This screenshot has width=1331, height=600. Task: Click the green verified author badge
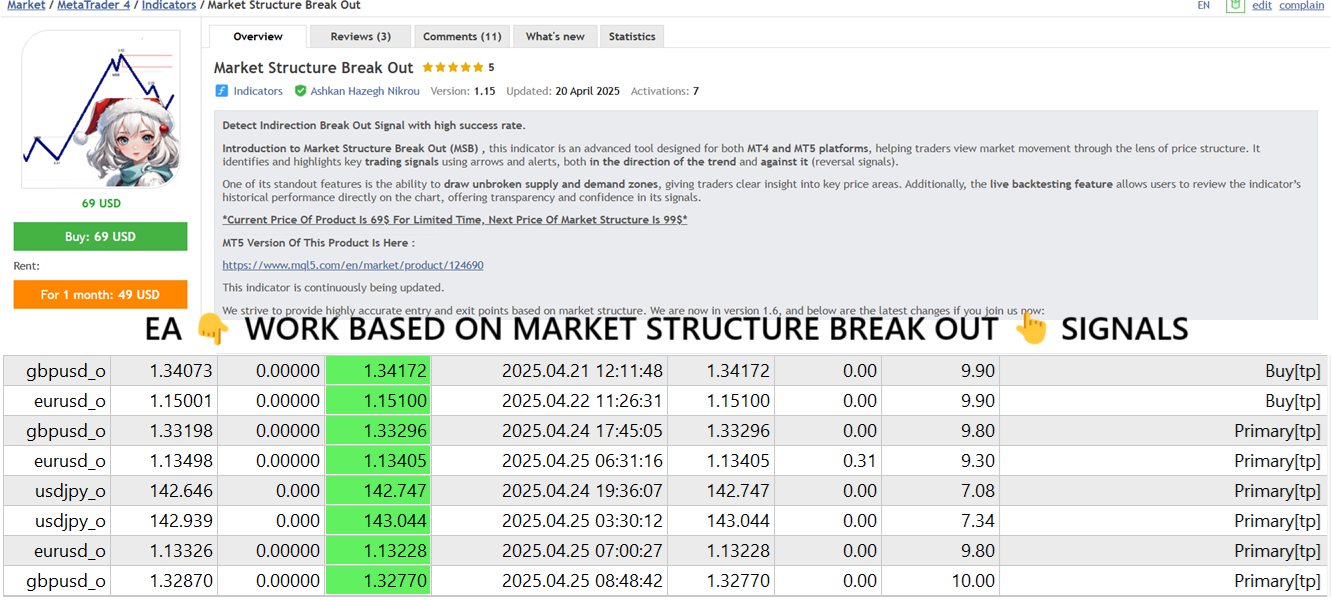pos(300,91)
